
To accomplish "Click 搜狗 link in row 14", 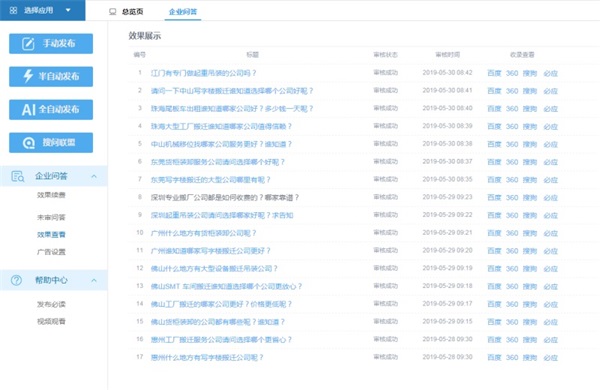I will (x=530, y=304).
